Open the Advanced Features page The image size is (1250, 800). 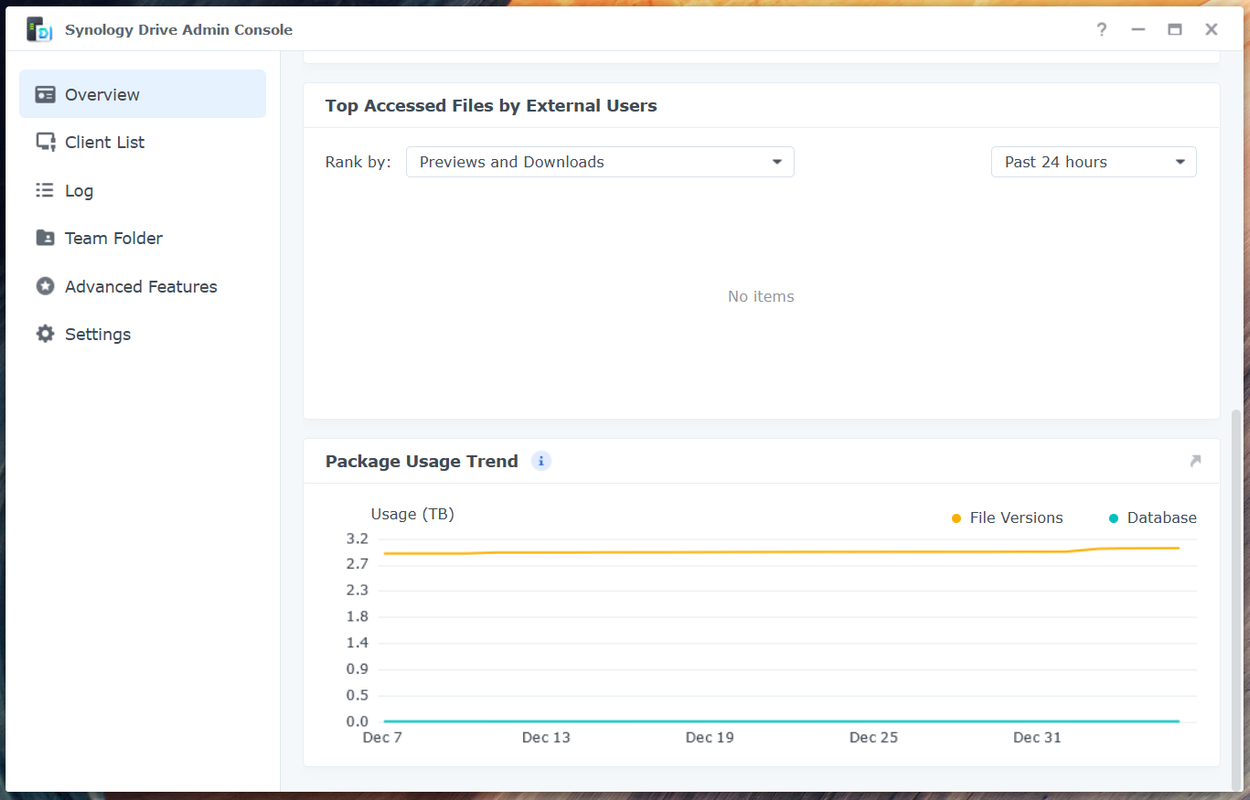143,286
